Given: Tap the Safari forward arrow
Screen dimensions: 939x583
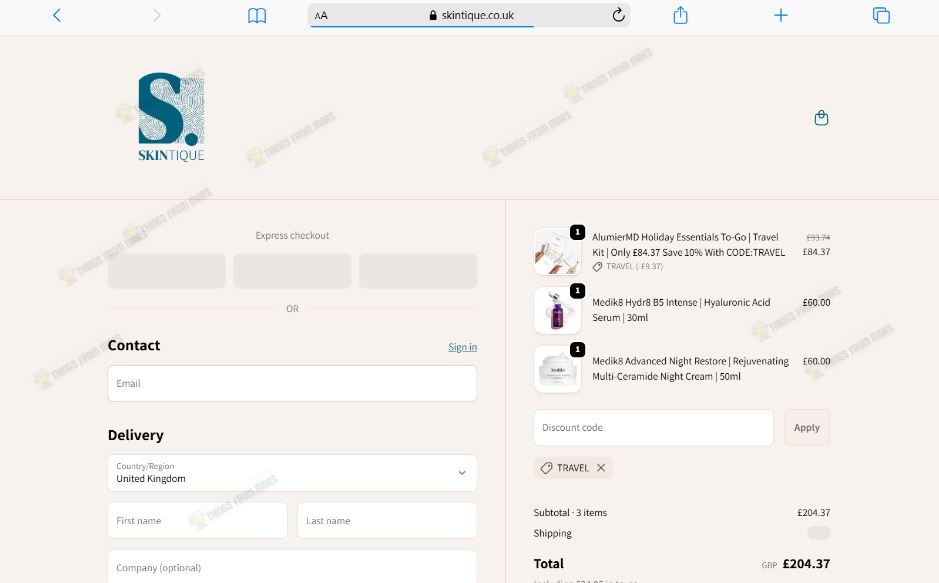Looking at the screenshot, I should click(156, 15).
